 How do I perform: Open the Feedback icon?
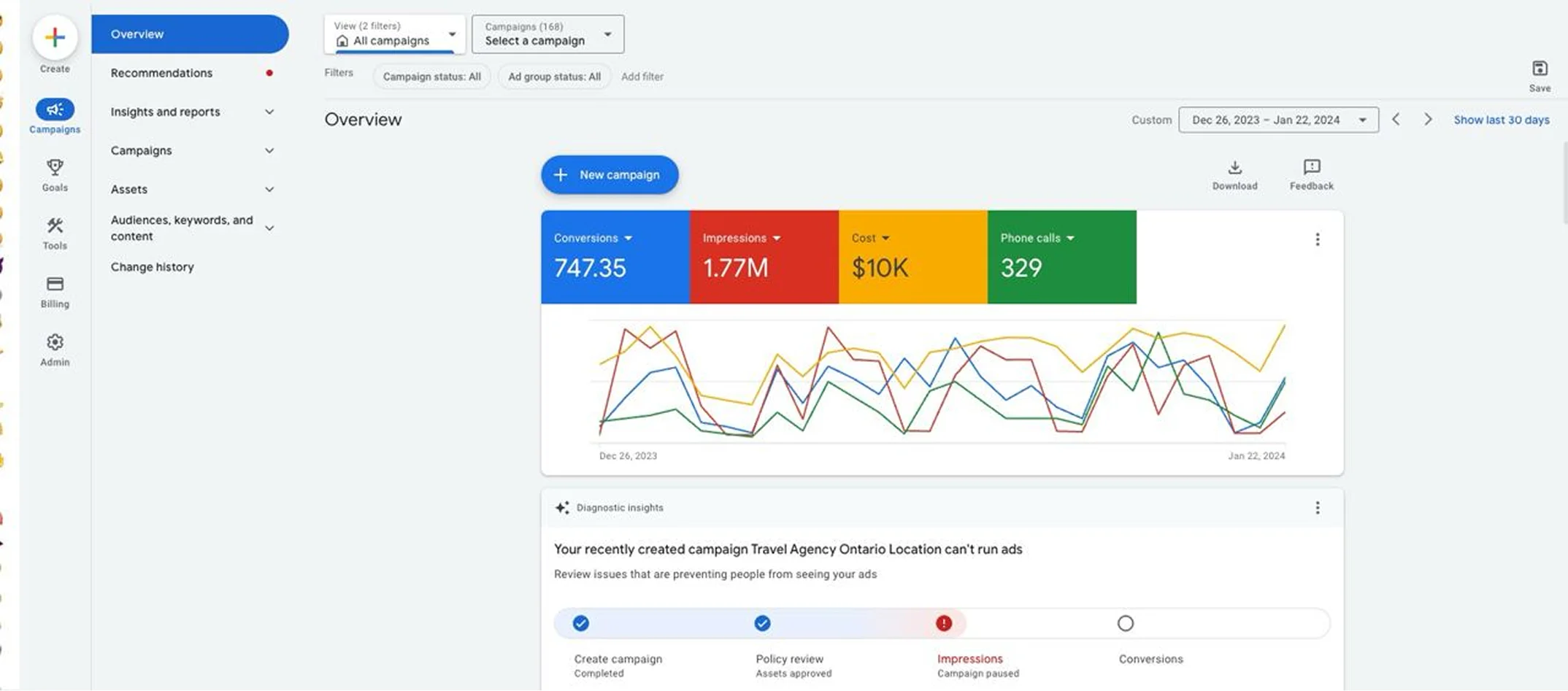(x=1311, y=168)
